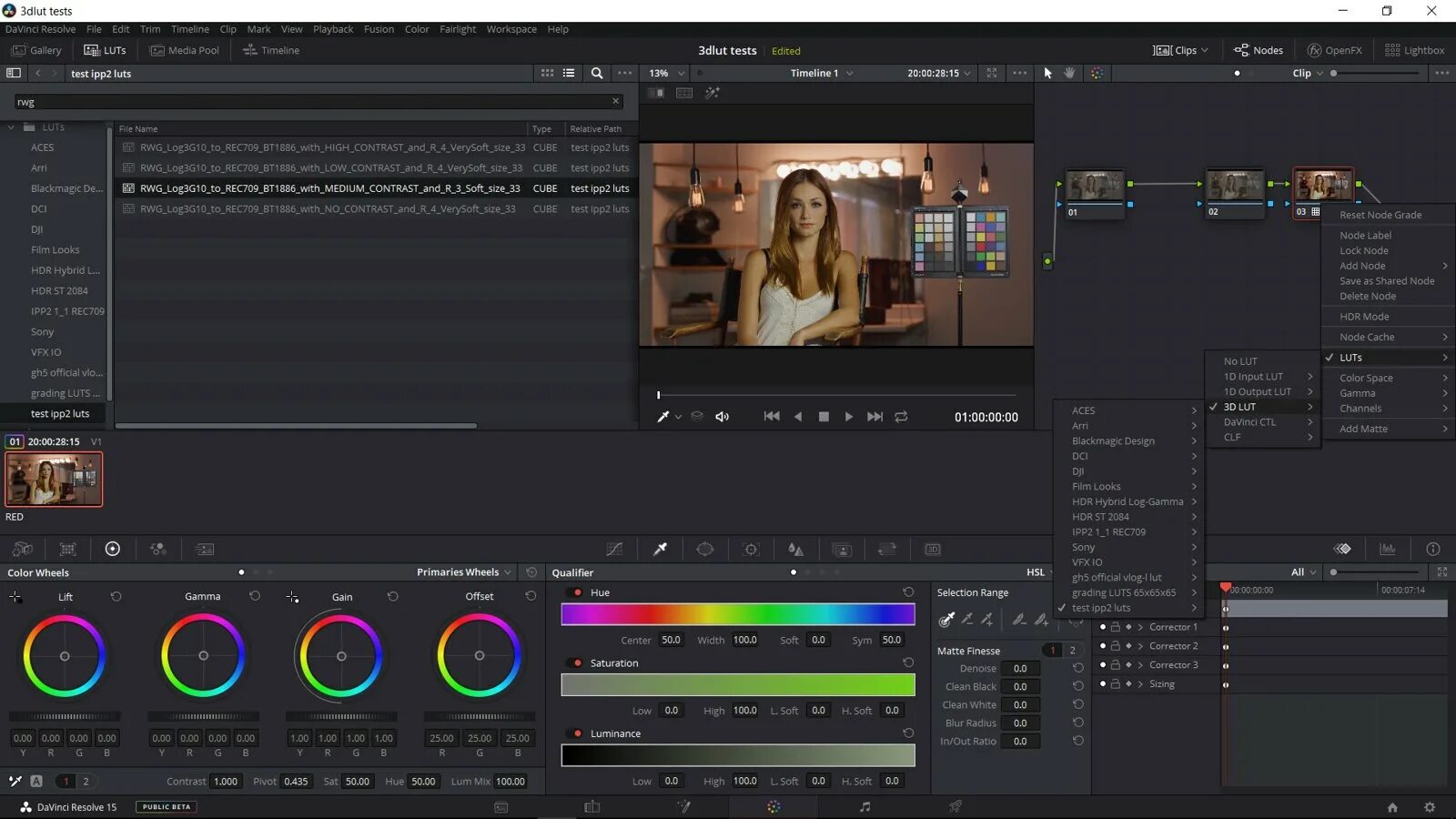Toggle the Saturation qualifier enable dot

578,663
